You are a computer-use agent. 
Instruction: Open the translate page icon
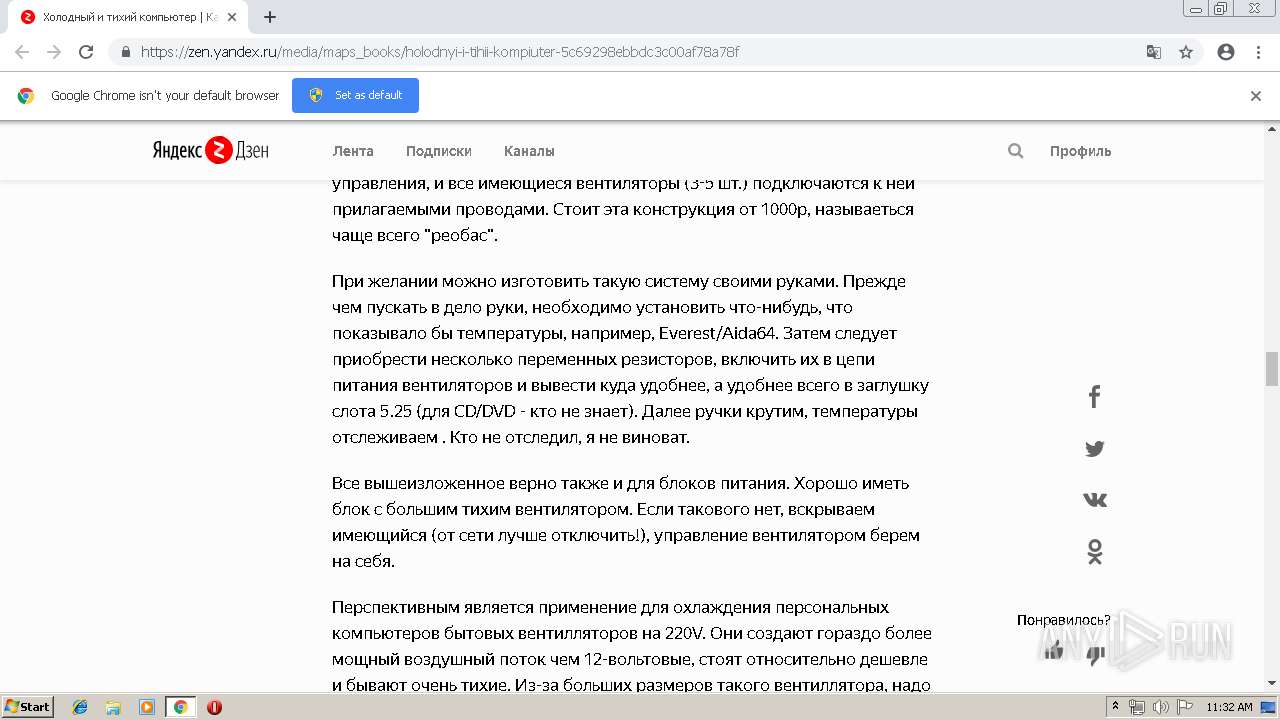(1154, 52)
